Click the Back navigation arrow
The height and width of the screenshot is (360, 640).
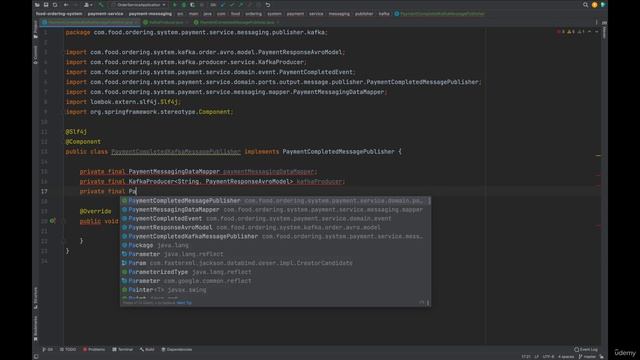(x=66, y=5)
